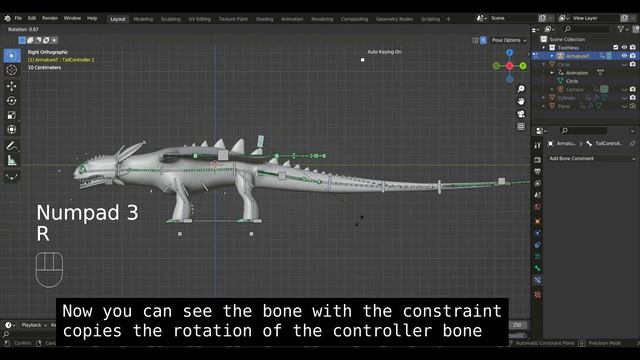
Task: Disable ArmatureT in renders camera icon
Action: pyautogui.click(x=633, y=56)
